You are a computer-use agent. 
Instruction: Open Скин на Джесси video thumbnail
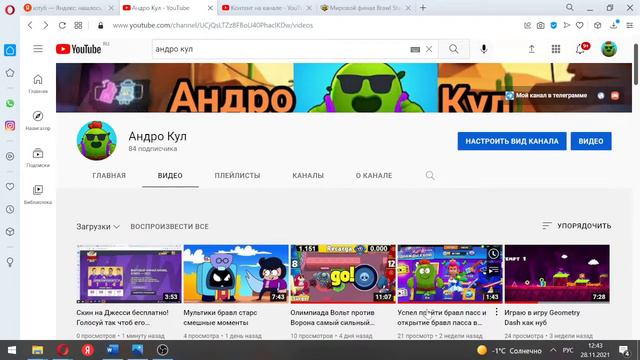tap(129, 274)
